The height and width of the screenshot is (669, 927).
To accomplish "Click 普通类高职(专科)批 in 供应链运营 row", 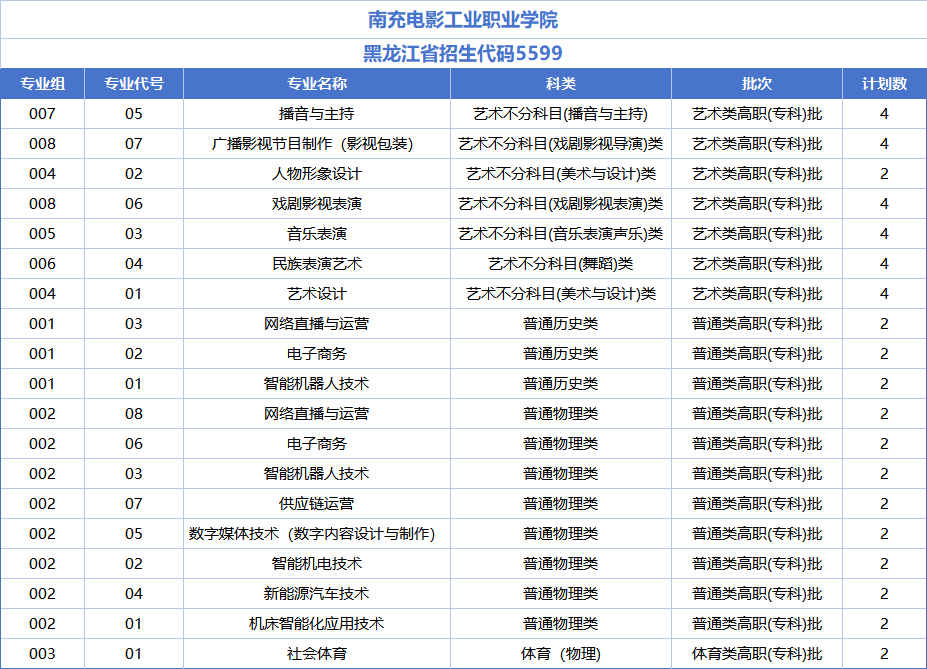I will (757, 504).
